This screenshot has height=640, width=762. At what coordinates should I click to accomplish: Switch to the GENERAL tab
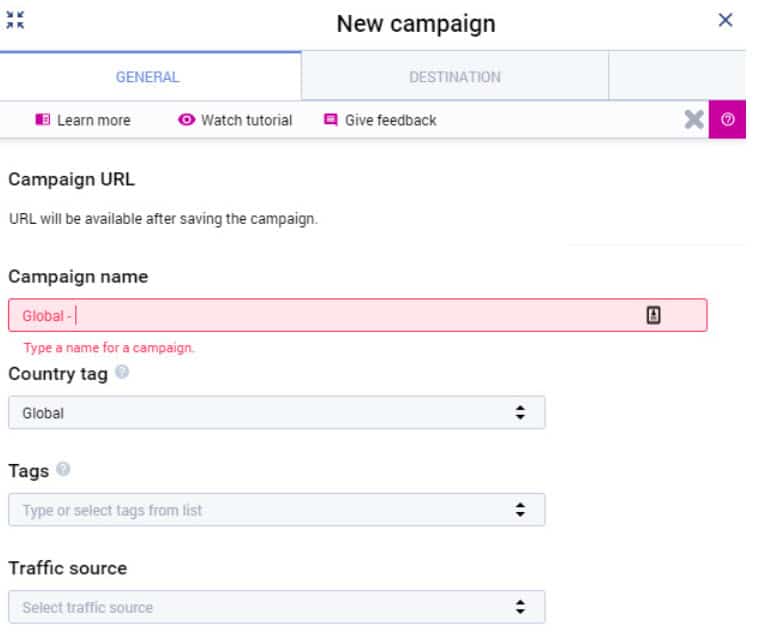pyautogui.click(x=148, y=77)
